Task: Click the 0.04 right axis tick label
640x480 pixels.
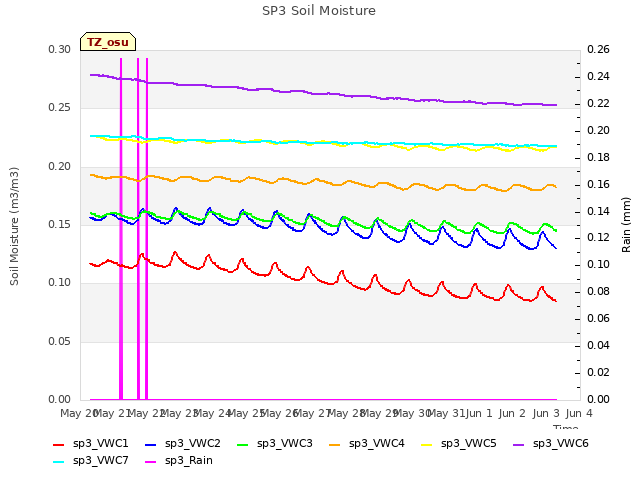Action: [598, 345]
